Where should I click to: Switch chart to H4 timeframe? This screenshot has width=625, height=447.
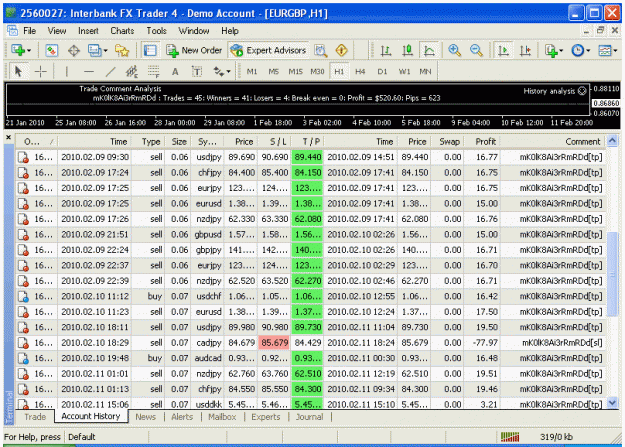(x=360, y=72)
